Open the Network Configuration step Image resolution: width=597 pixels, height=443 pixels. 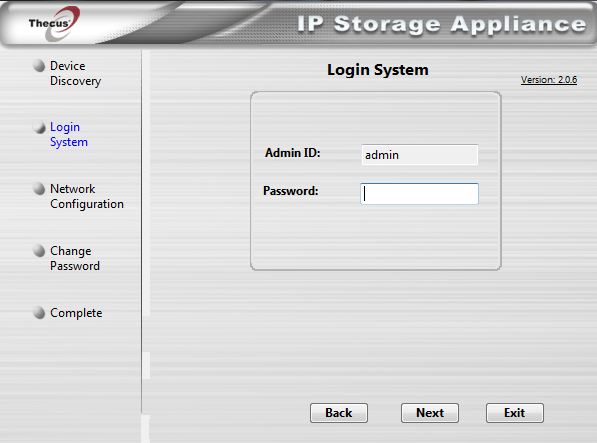(x=87, y=196)
